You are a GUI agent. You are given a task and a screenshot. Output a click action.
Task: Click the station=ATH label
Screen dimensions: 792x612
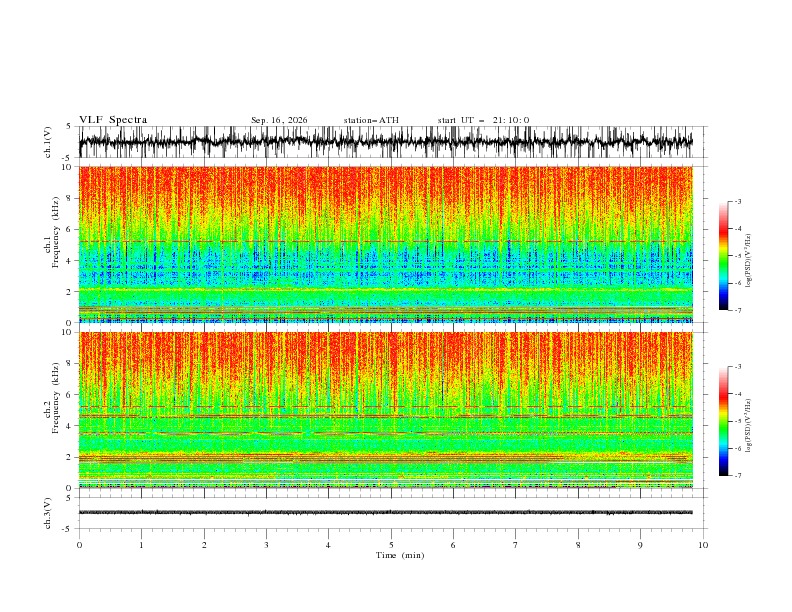[371, 120]
